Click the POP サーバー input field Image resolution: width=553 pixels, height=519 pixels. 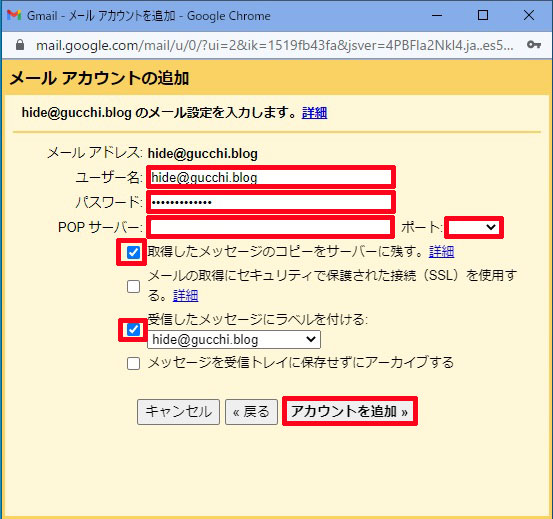click(x=271, y=227)
